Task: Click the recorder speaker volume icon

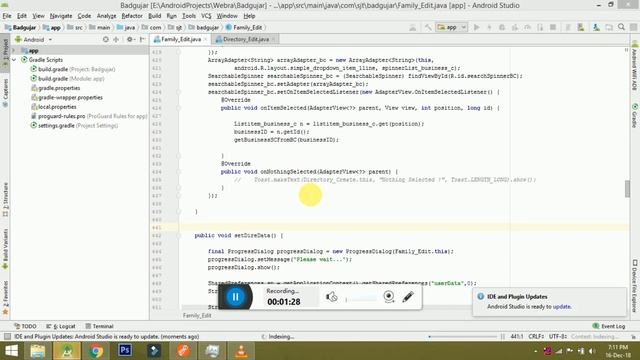Action: (x=331, y=297)
